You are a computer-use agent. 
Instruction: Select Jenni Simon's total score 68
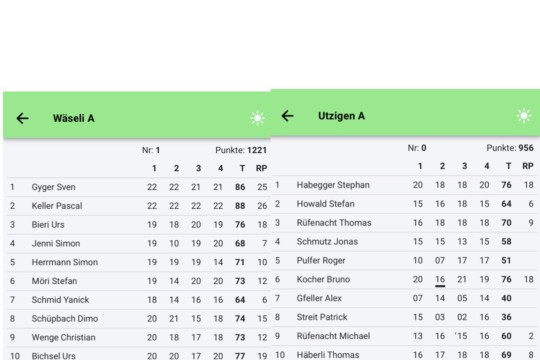(240, 244)
